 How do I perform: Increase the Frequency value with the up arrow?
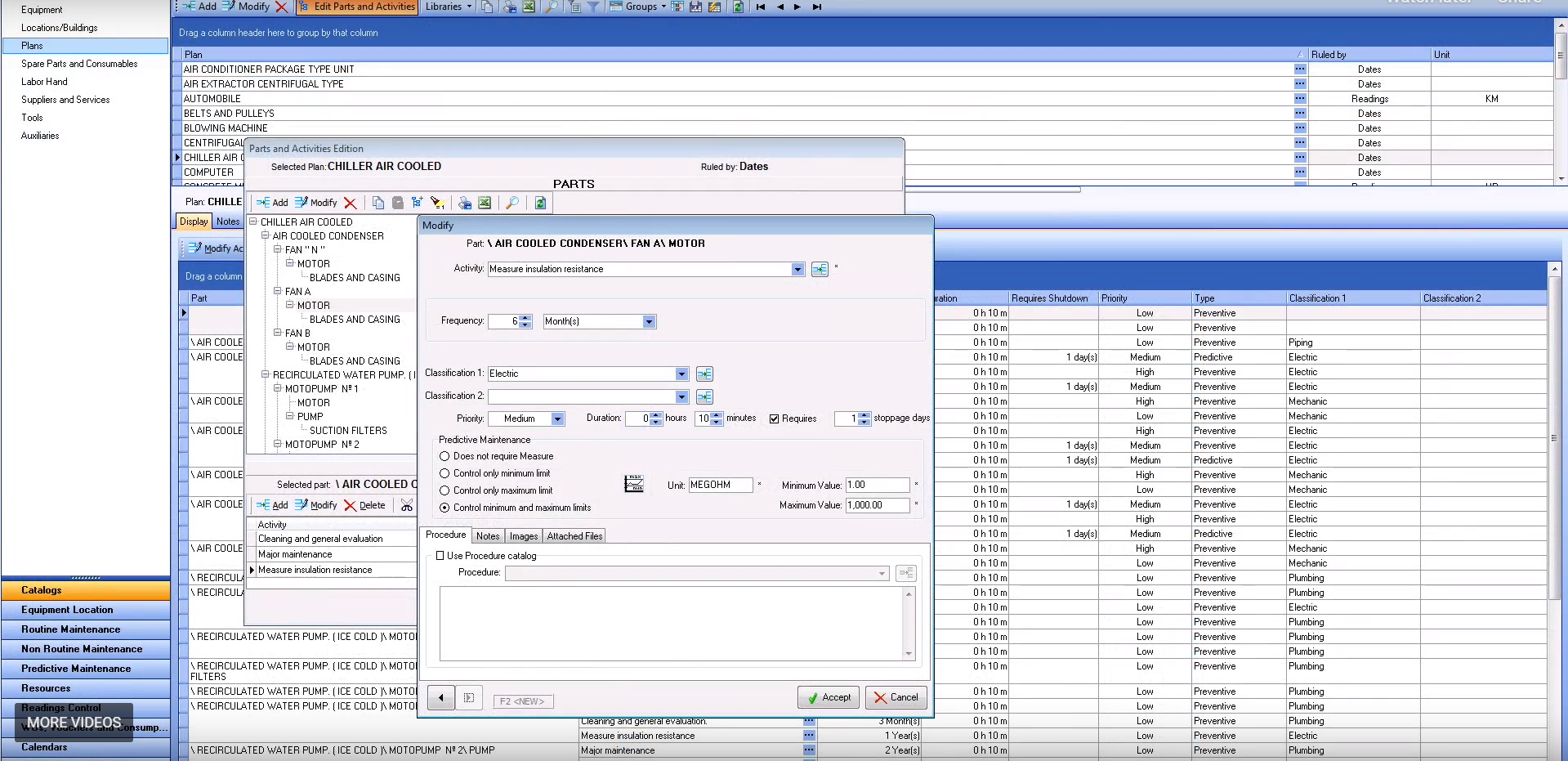[x=525, y=318]
